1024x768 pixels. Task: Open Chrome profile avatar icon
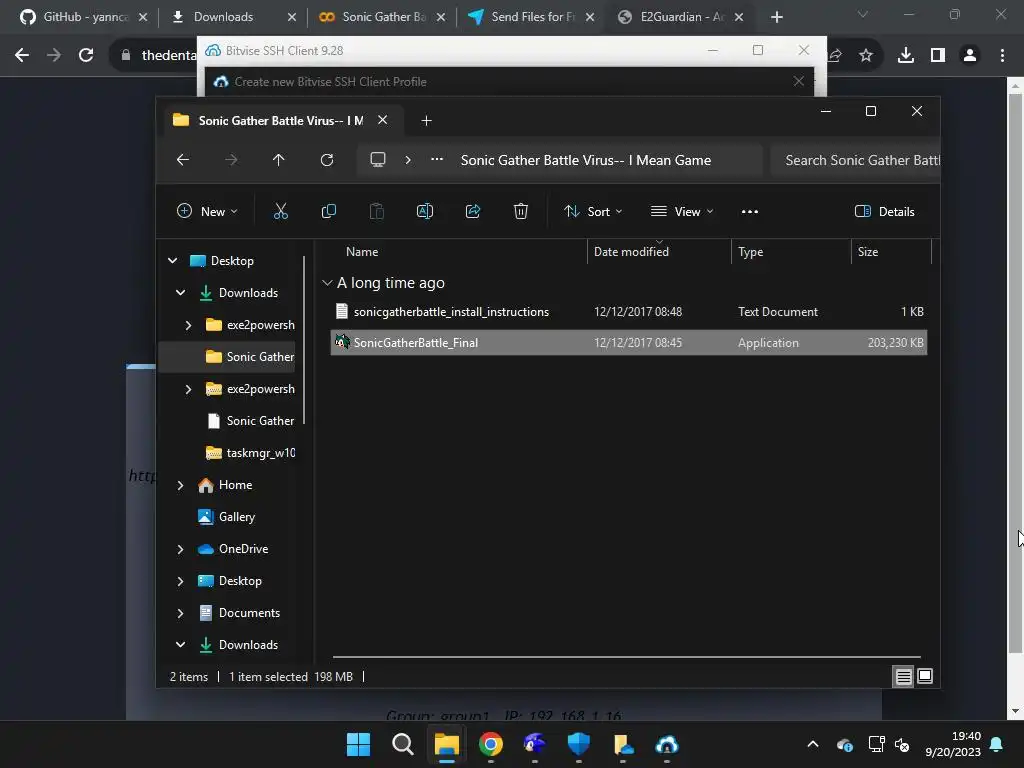(970, 56)
